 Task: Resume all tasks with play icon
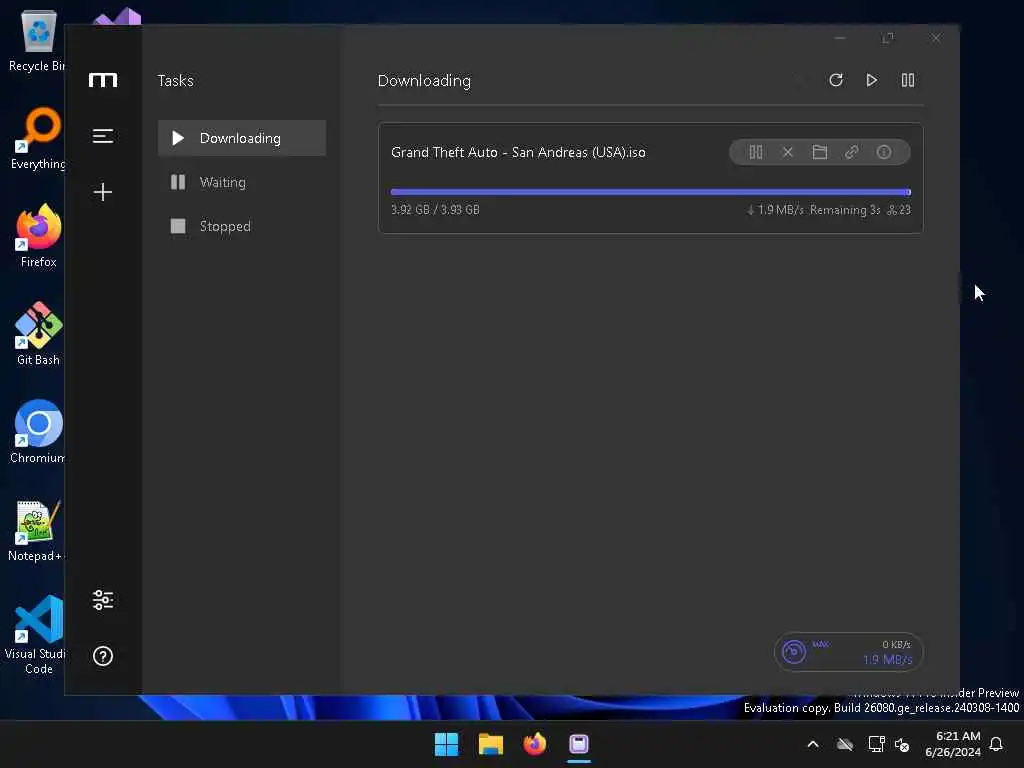tap(872, 80)
